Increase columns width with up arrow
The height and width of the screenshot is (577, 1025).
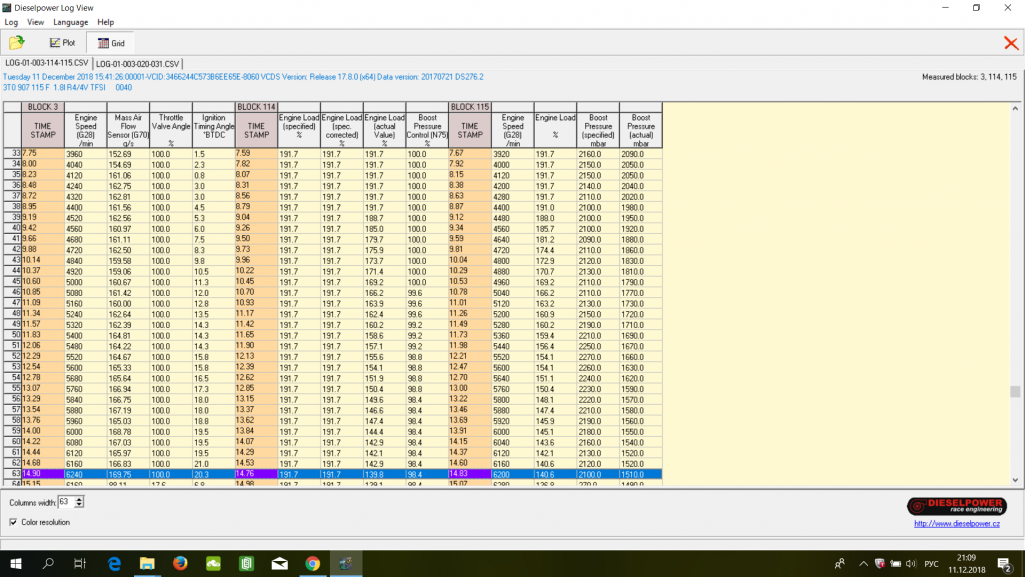click(x=80, y=498)
